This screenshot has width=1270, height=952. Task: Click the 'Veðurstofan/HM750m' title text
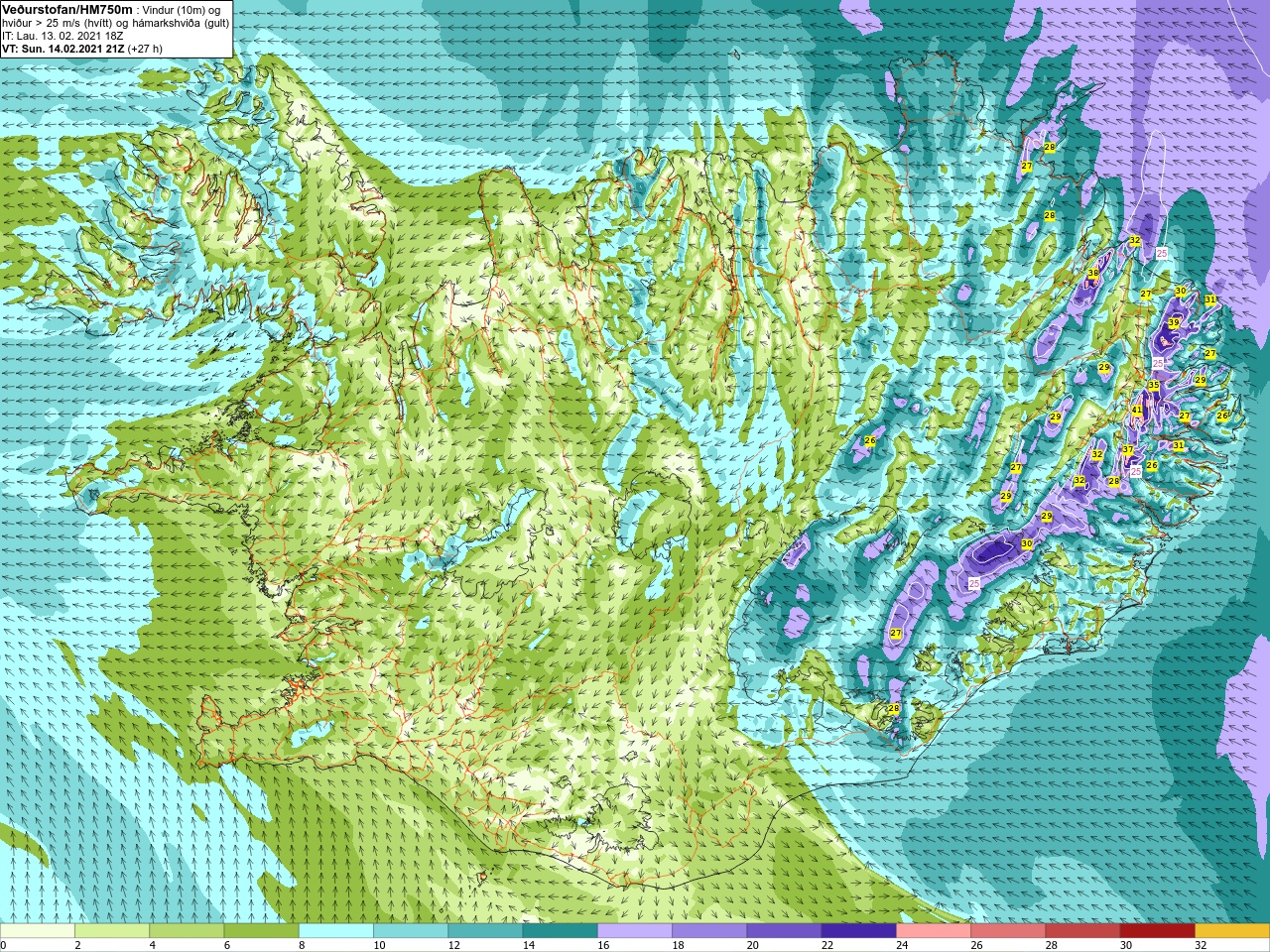pyautogui.click(x=66, y=9)
